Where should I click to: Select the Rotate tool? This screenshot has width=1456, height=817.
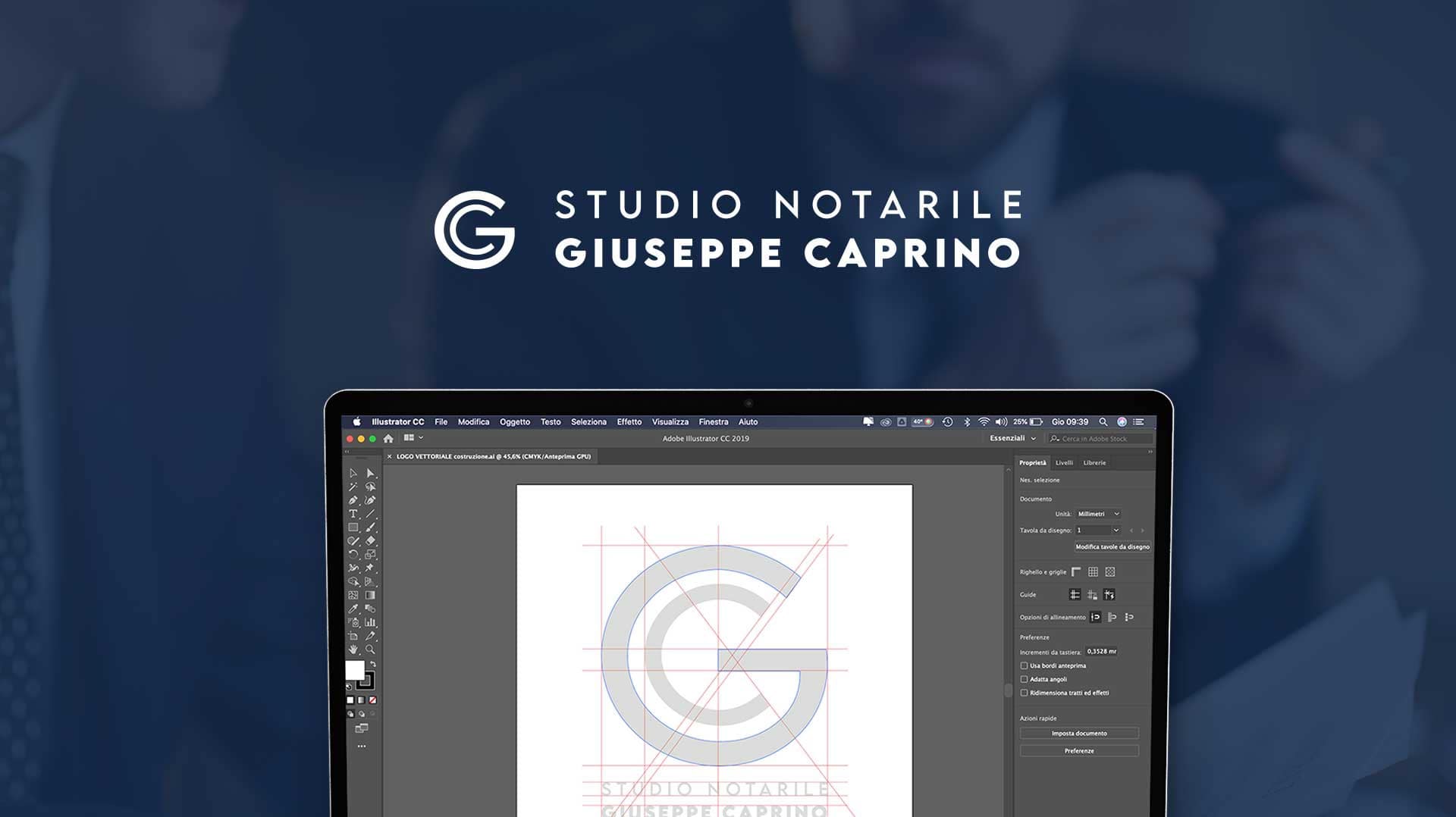click(x=353, y=554)
